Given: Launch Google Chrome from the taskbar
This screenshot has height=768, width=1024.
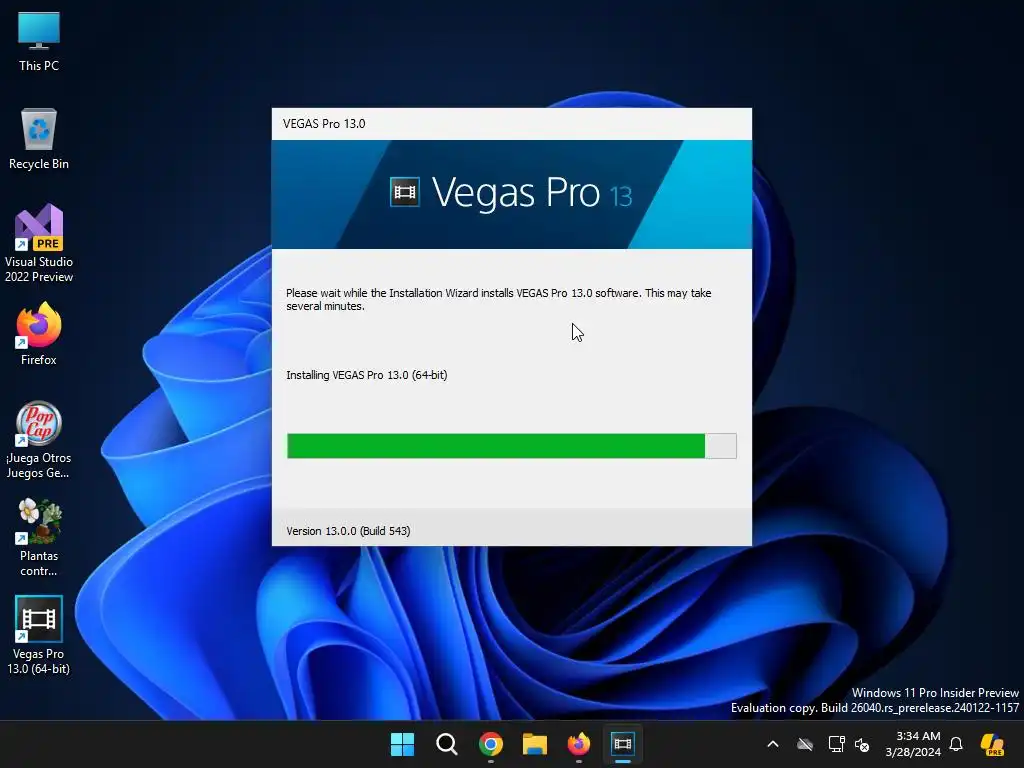Looking at the screenshot, I should pyautogui.click(x=490, y=744).
